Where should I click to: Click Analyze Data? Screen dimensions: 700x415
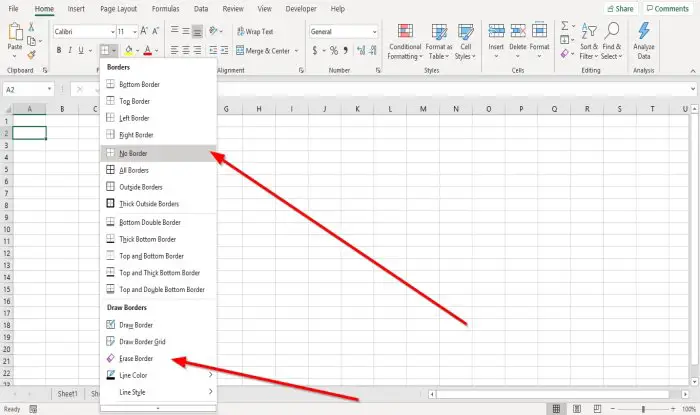click(644, 42)
